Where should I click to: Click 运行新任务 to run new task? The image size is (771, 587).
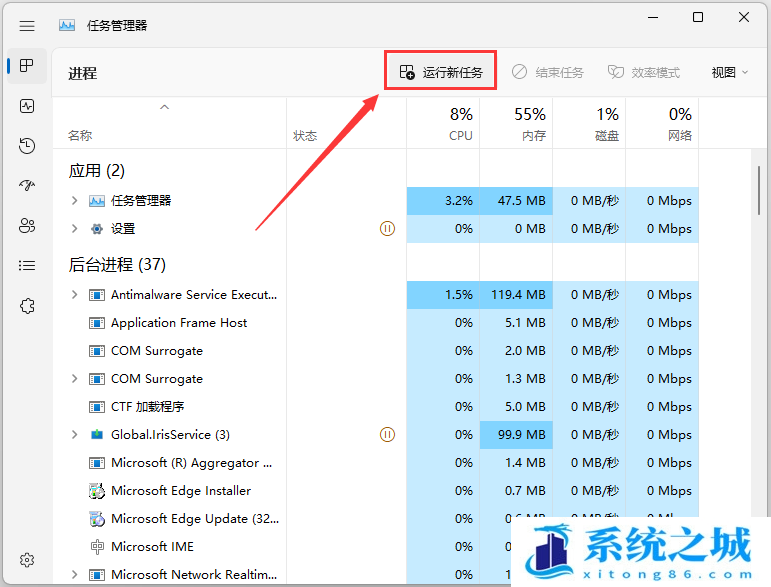pyautogui.click(x=441, y=72)
